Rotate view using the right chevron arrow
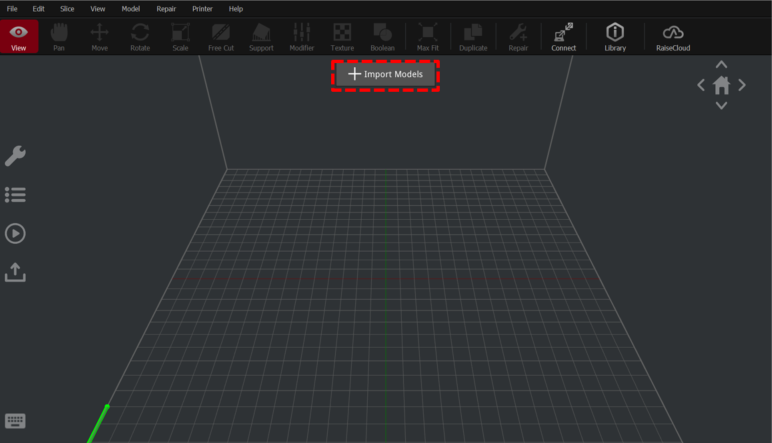 point(742,86)
